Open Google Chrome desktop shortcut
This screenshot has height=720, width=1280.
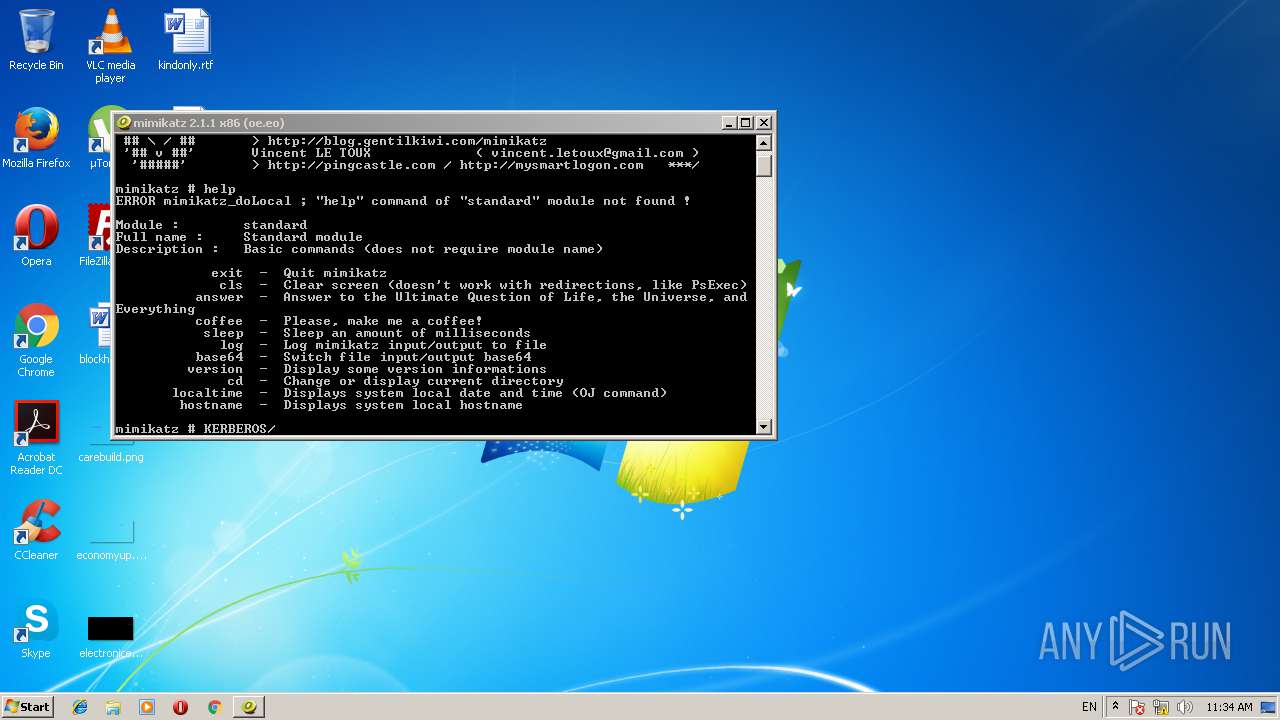tap(36, 340)
